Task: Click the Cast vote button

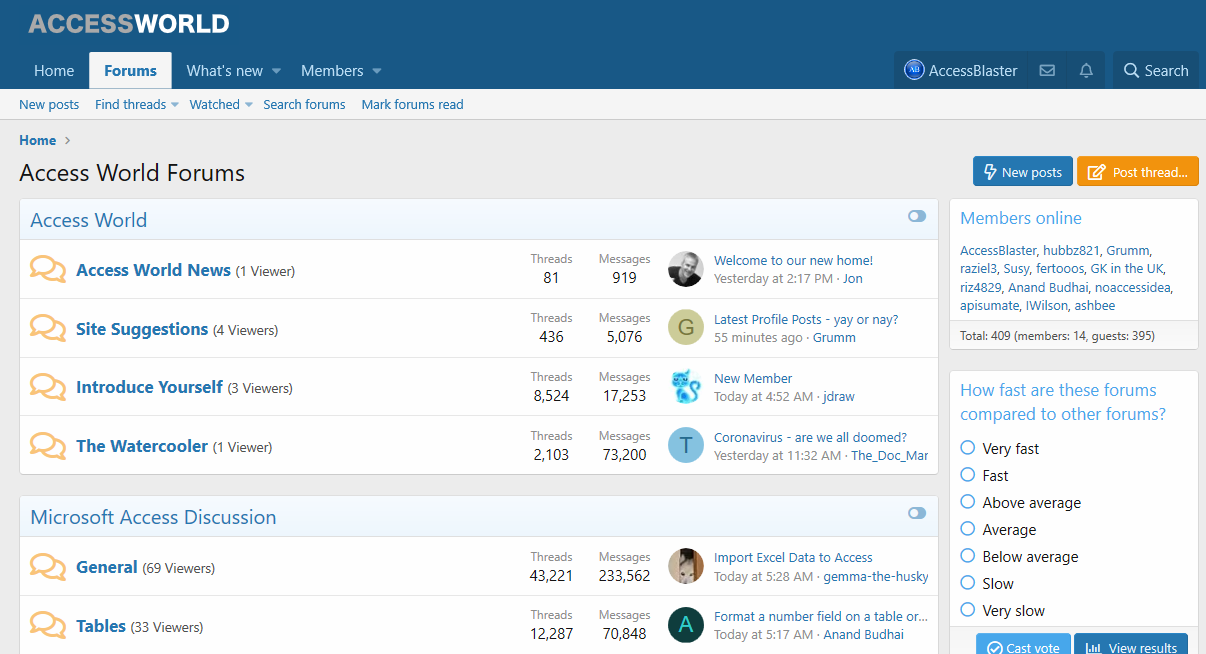Action: [x=1023, y=645]
